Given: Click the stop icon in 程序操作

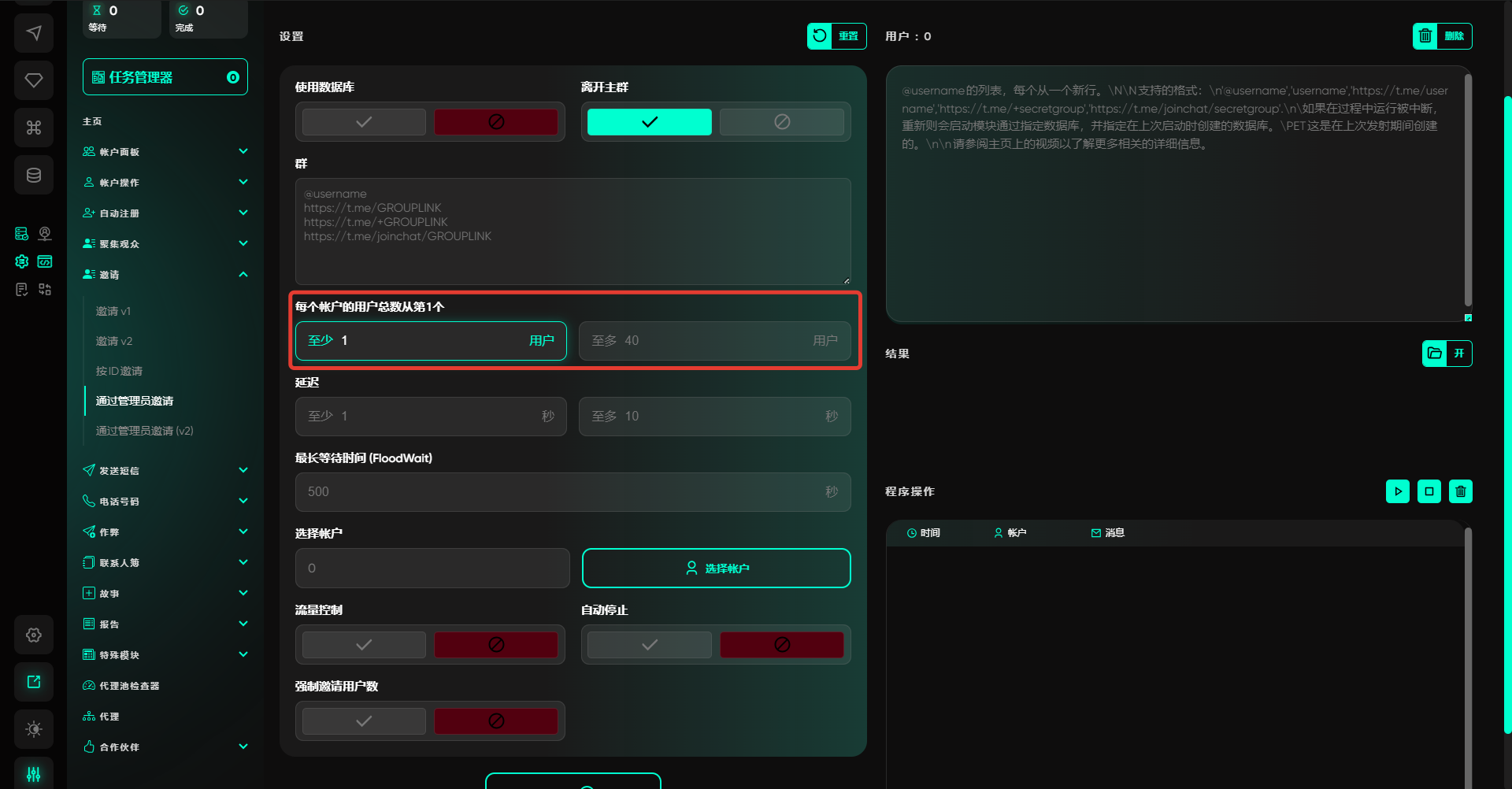Looking at the screenshot, I should coord(1429,491).
